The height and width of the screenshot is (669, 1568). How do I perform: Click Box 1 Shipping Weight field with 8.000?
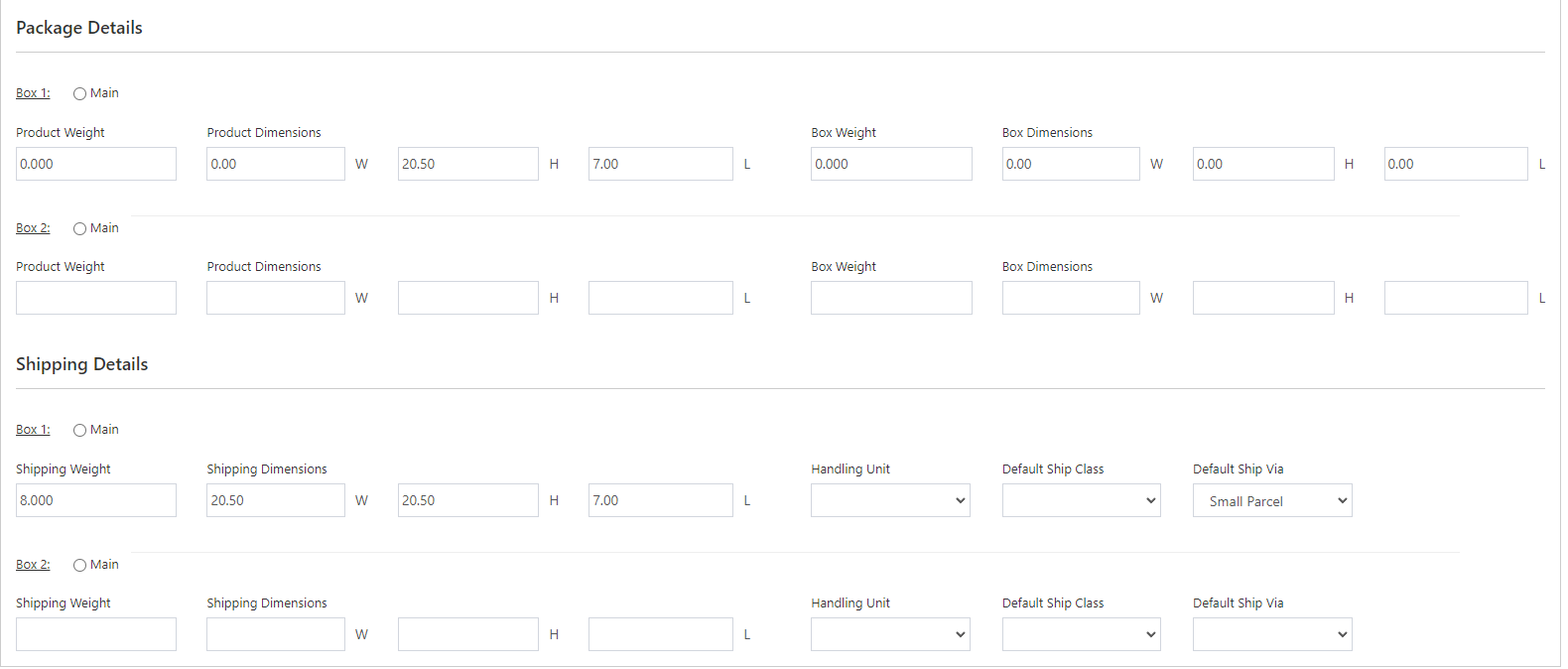(x=96, y=501)
